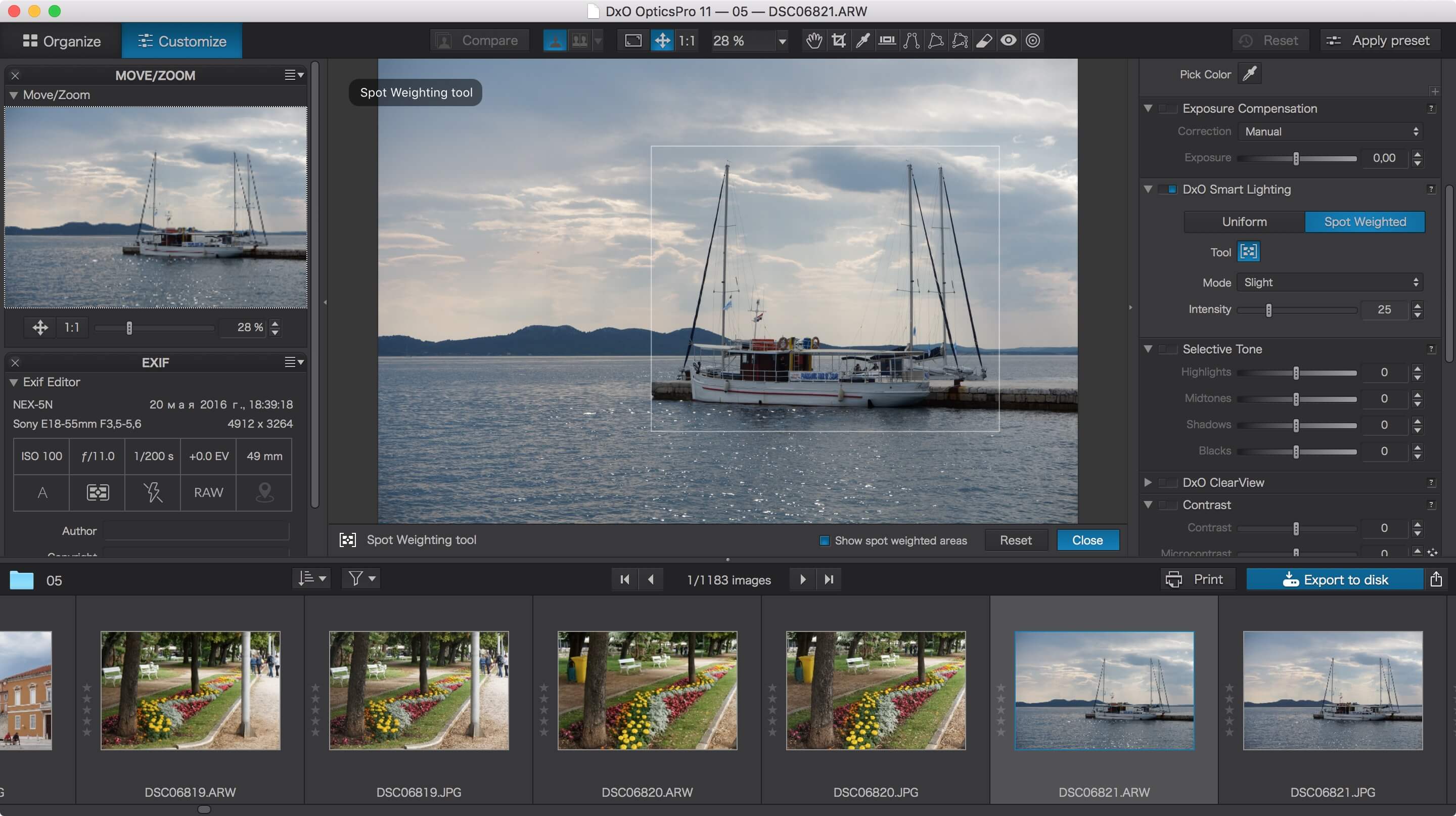
Task: Toggle DxO ClearView correction
Action: (x=1168, y=483)
